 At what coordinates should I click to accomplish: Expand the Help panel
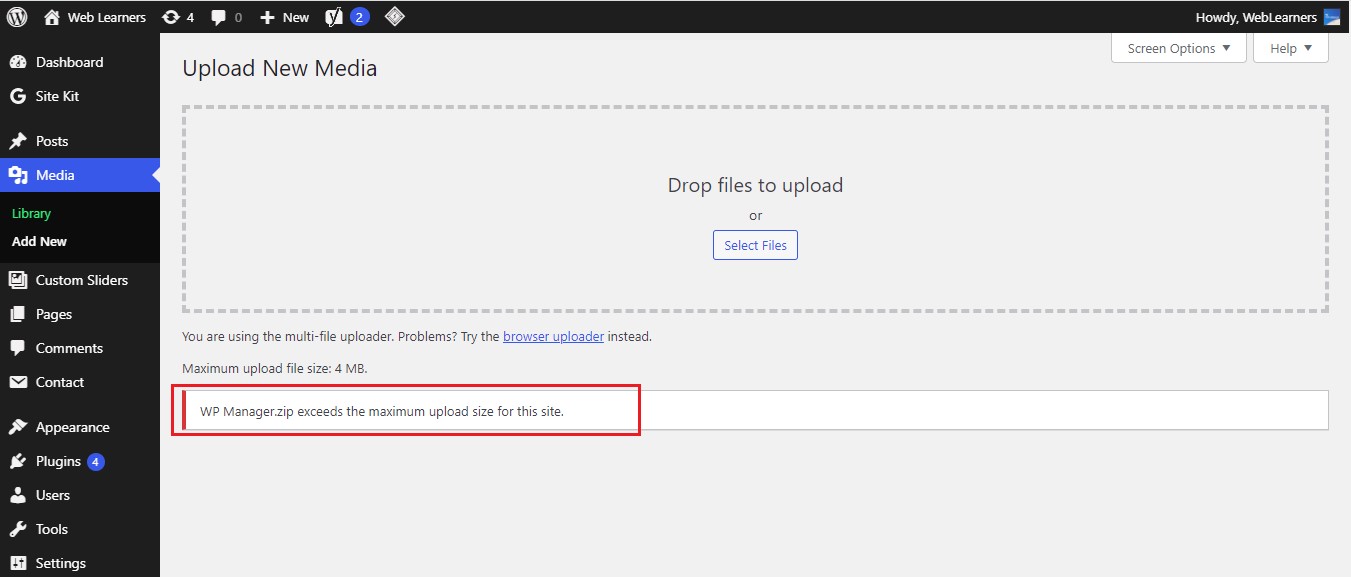click(x=1289, y=47)
